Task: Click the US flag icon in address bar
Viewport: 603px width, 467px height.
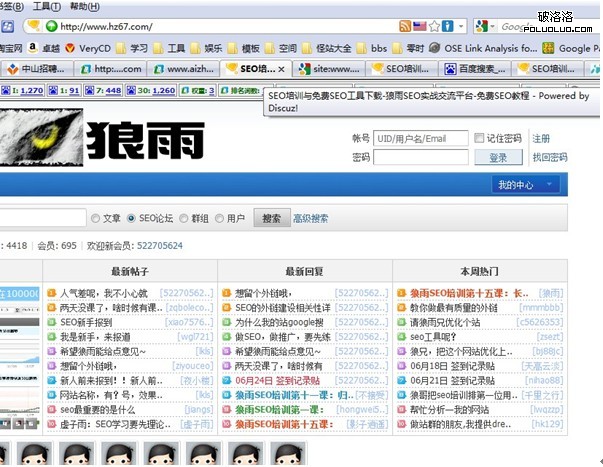Action: tap(420, 26)
